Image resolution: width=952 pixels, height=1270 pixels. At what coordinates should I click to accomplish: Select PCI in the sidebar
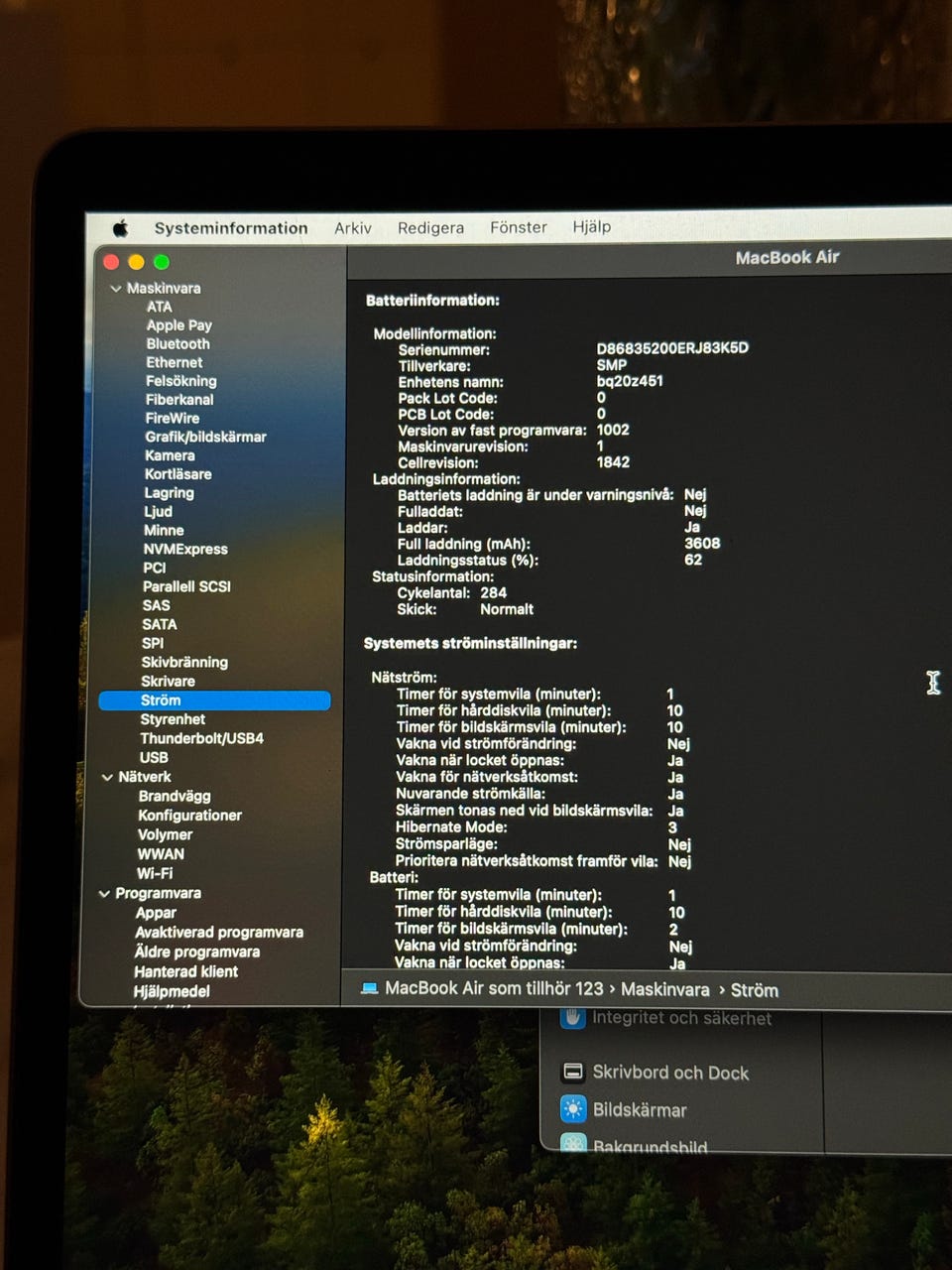tap(154, 568)
